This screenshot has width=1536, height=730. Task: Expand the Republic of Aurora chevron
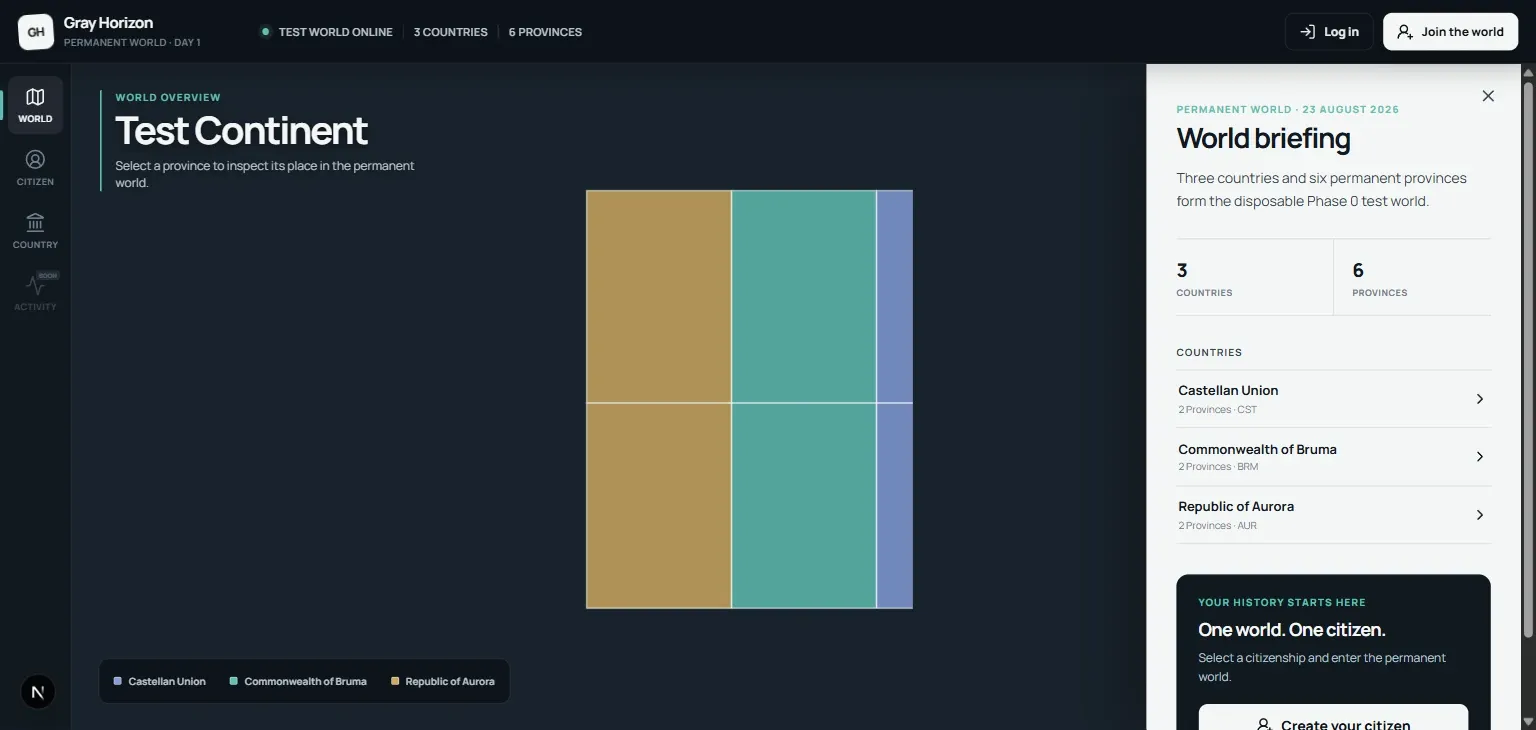pyautogui.click(x=1480, y=515)
